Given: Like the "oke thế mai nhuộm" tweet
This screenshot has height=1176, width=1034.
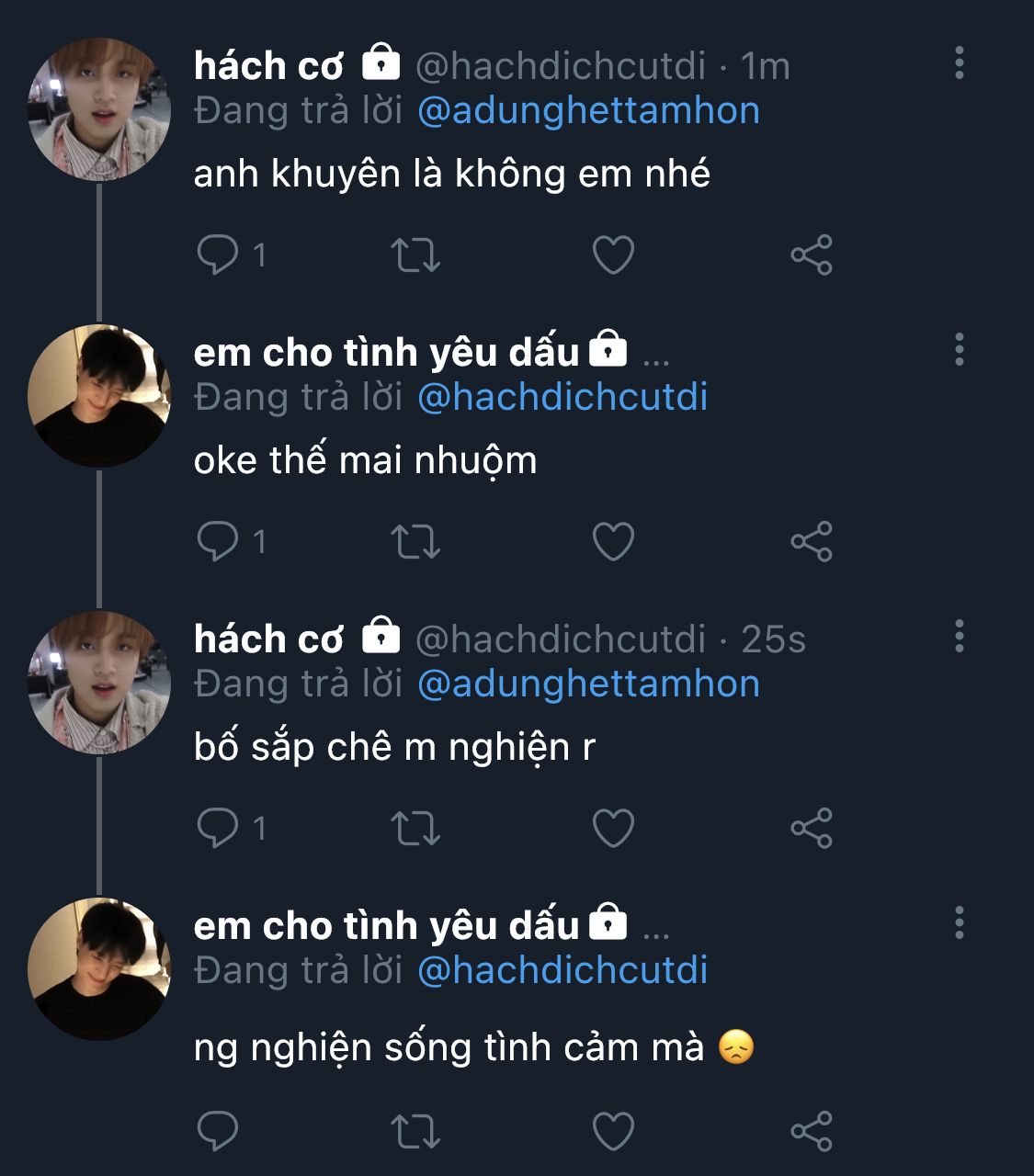Looking at the screenshot, I should coord(613,541).
